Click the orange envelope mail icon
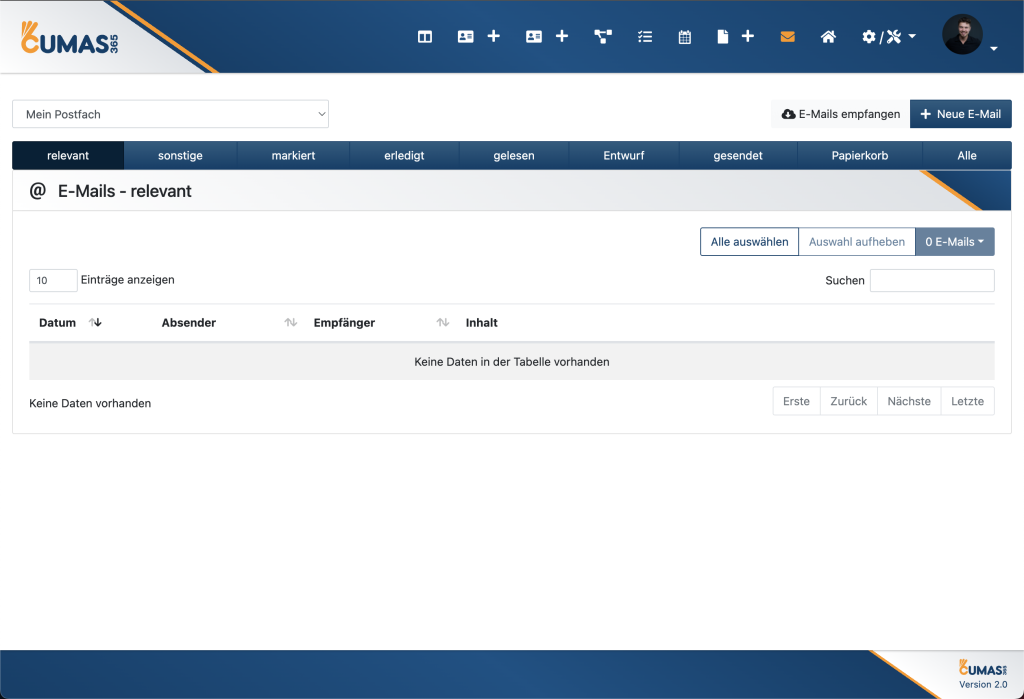Image resolution: width=1024 pixels, height=699 pixels. [788, 37]
